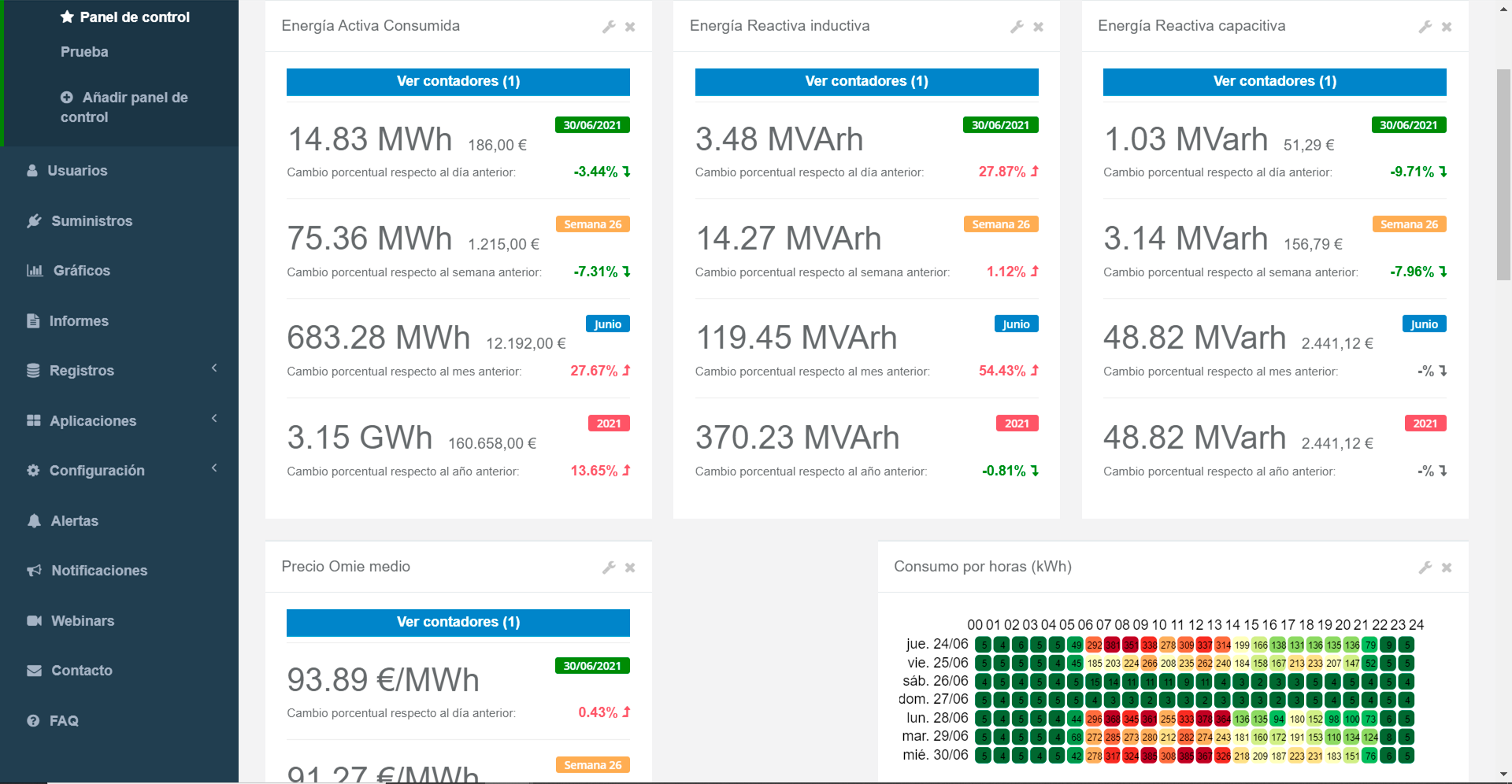Select the Prueba dashboard
Image resolution: width=1512 pixels, height=784 pixels.
(x=84, y=52)
